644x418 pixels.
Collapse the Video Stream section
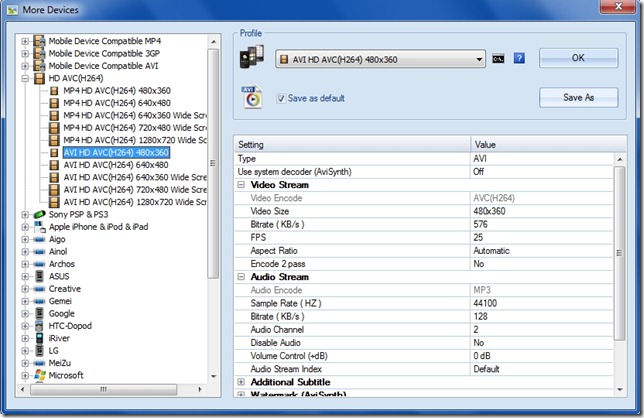pyautogui.click(x=241, y=185)
